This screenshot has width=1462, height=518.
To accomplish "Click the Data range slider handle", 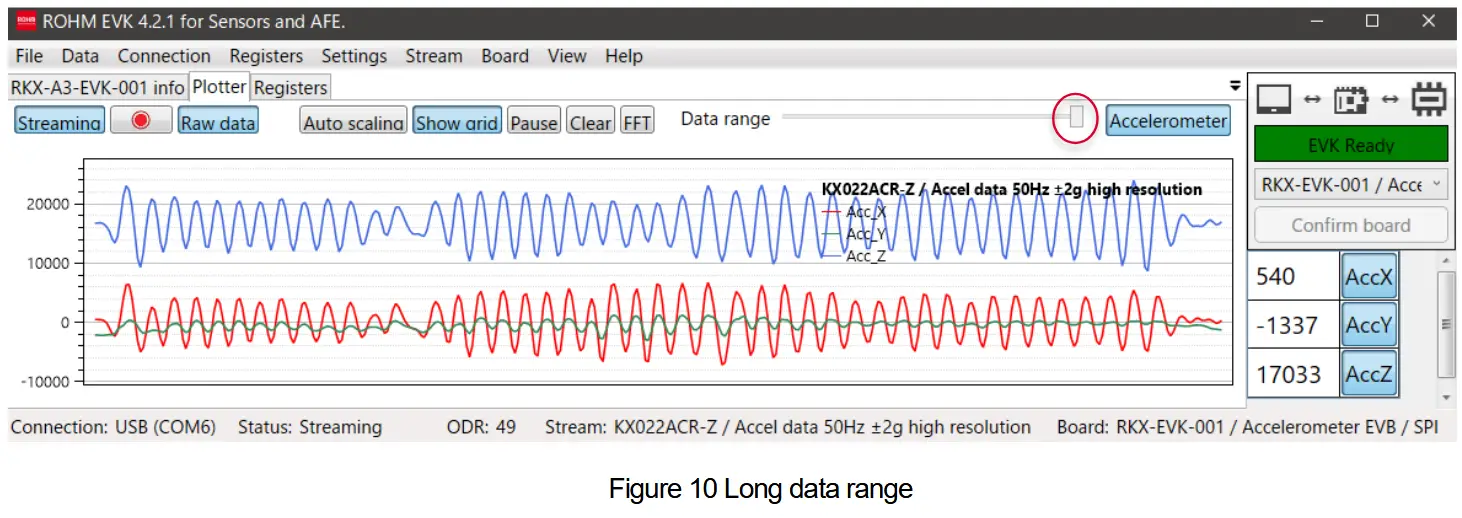I will click(x=1076, y=118).
